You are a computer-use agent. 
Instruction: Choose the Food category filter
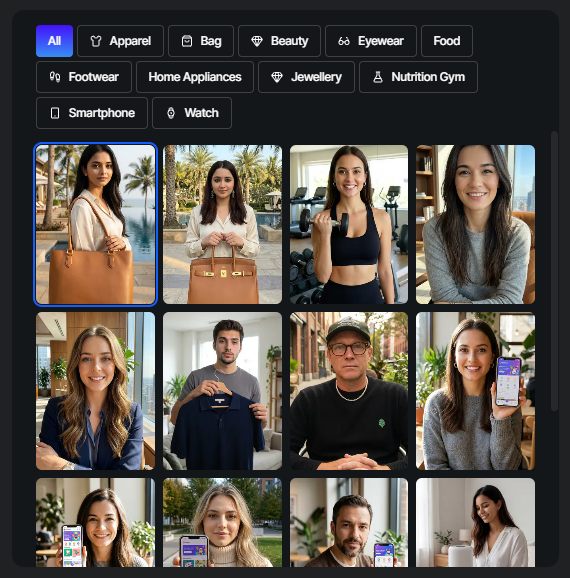click(446, 41)
